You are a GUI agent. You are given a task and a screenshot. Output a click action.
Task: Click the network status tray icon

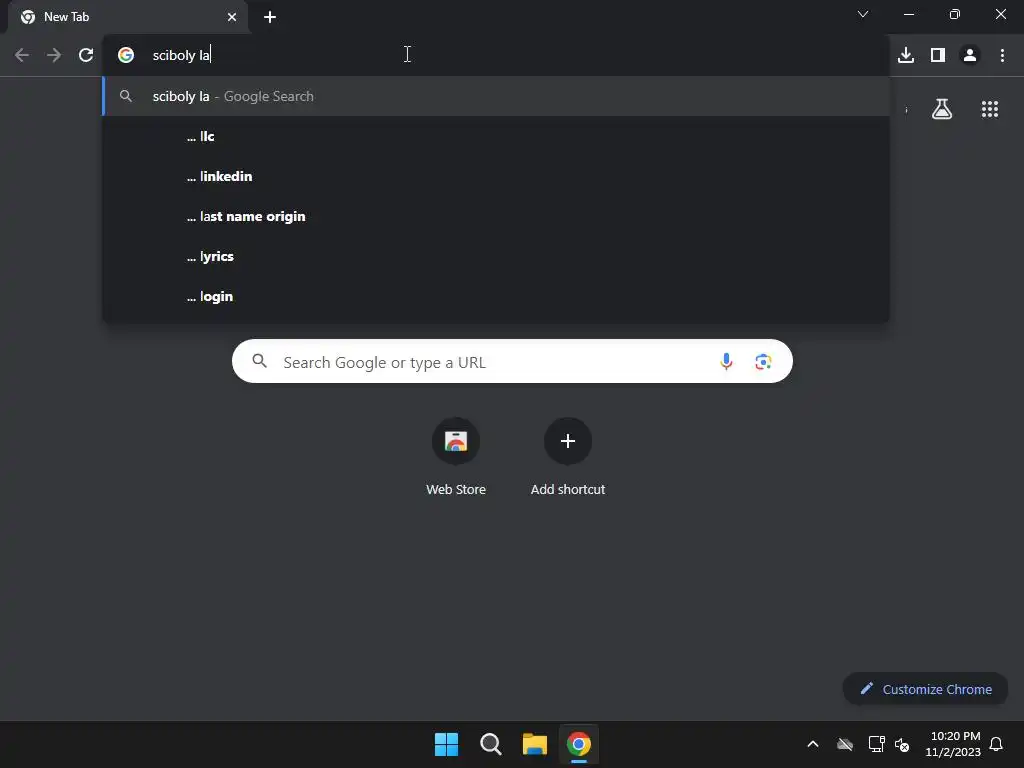pyautogui.click(x=876, y=744)
